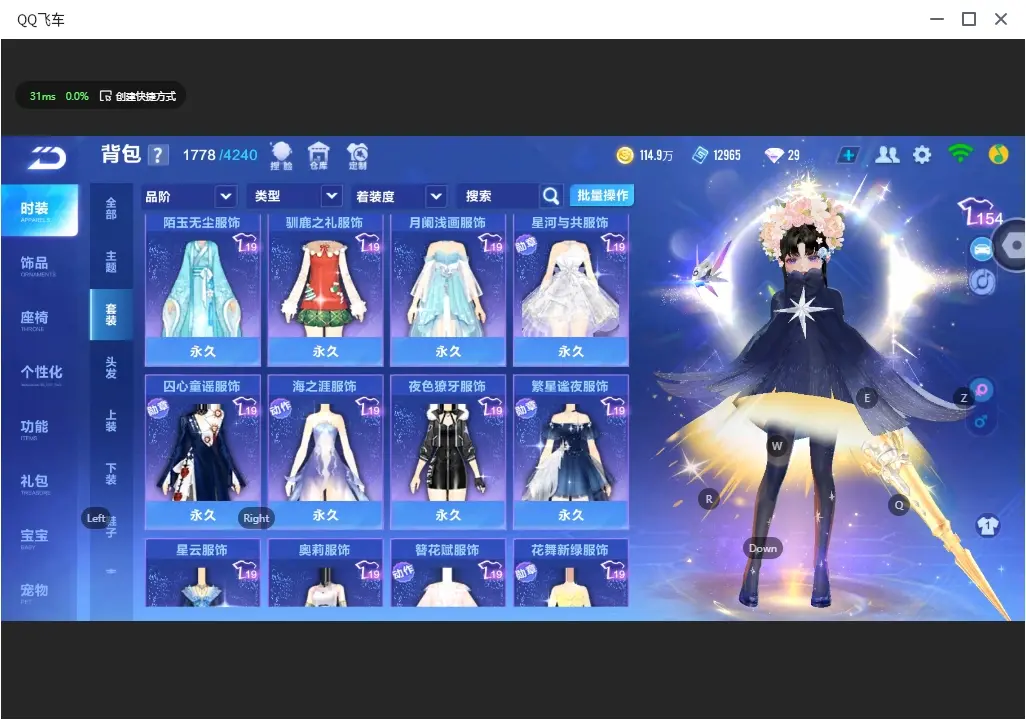This screenshot has width=1026, height=720.
Task: Click the 勋章 badge on 星河与共服饰
Action: 526,245
